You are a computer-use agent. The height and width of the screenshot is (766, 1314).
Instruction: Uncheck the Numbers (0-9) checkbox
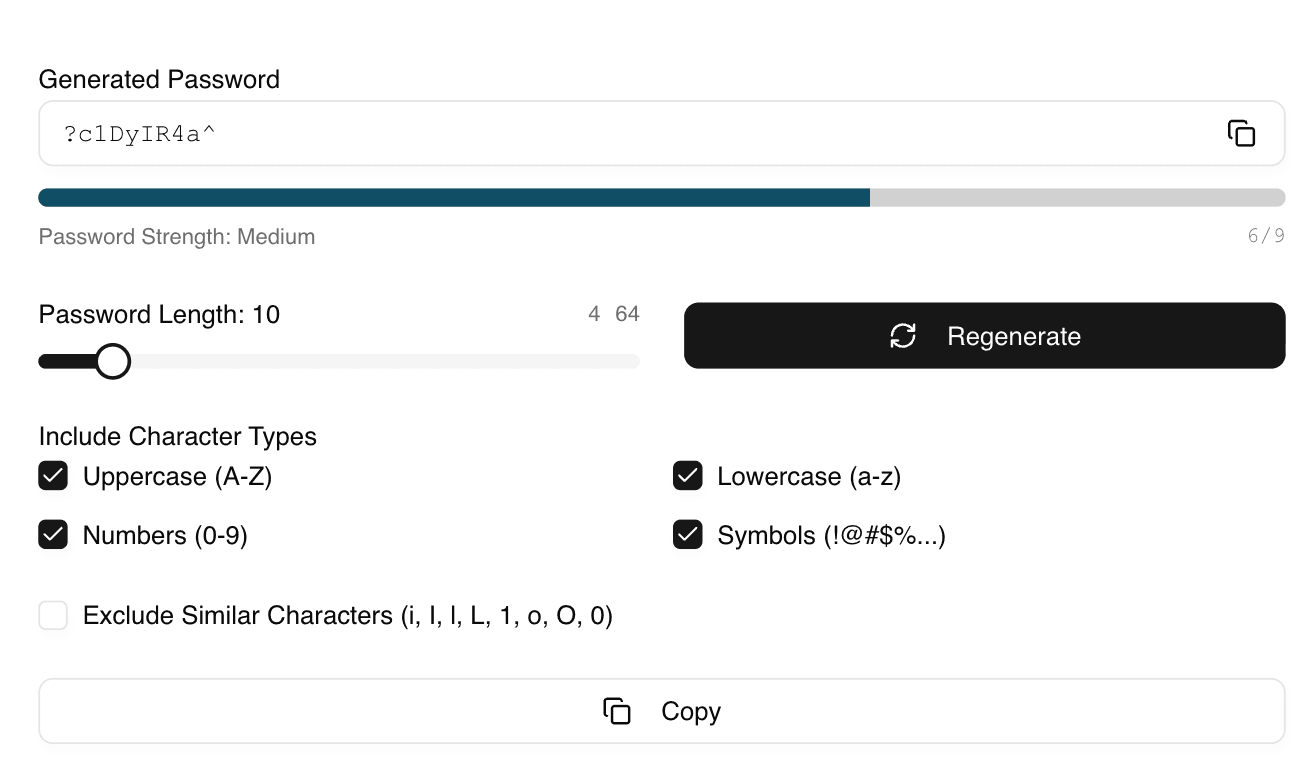click(53, 535)
